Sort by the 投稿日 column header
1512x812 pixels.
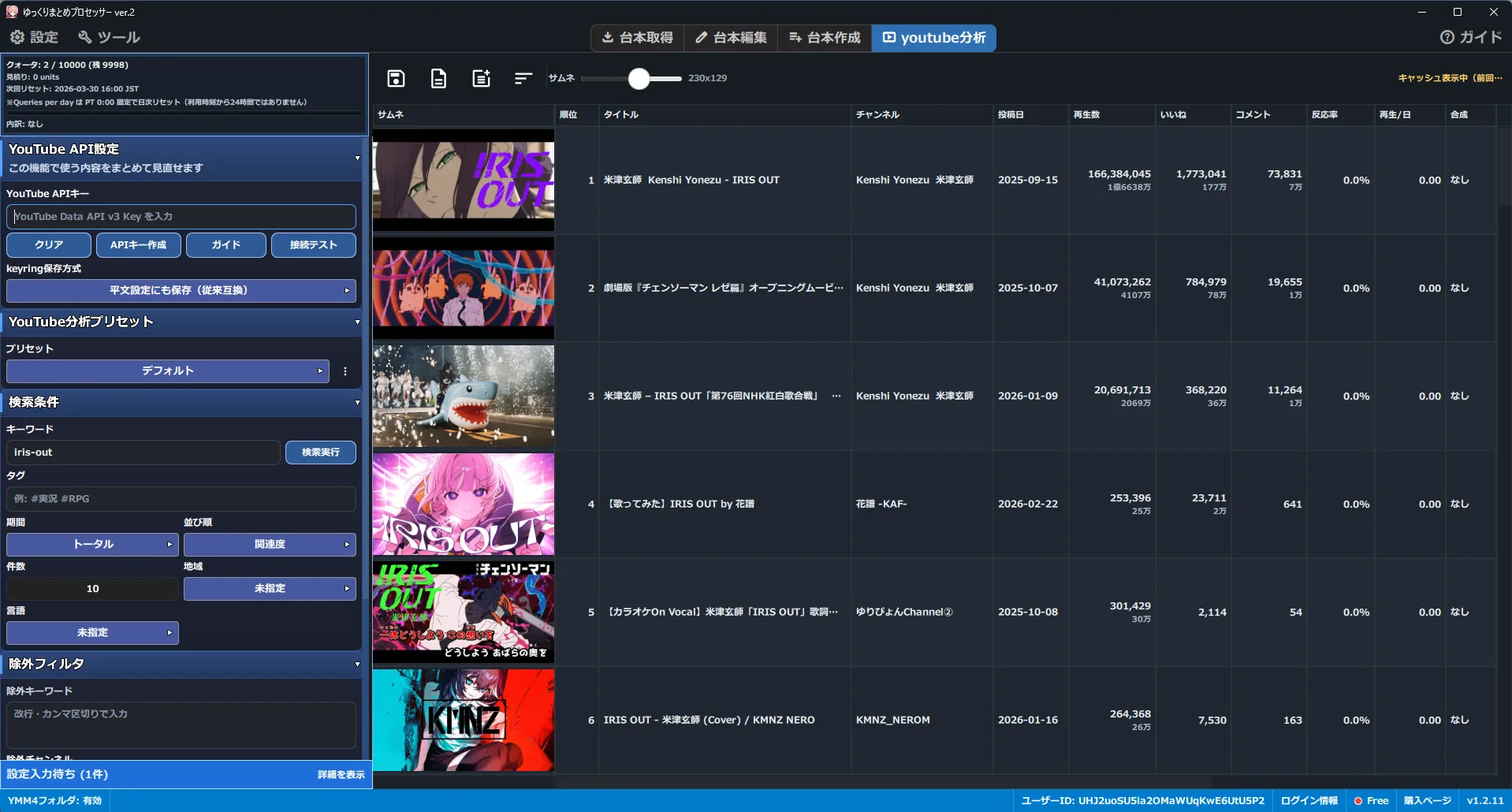pyautogui.click(x=1030, y=115)
